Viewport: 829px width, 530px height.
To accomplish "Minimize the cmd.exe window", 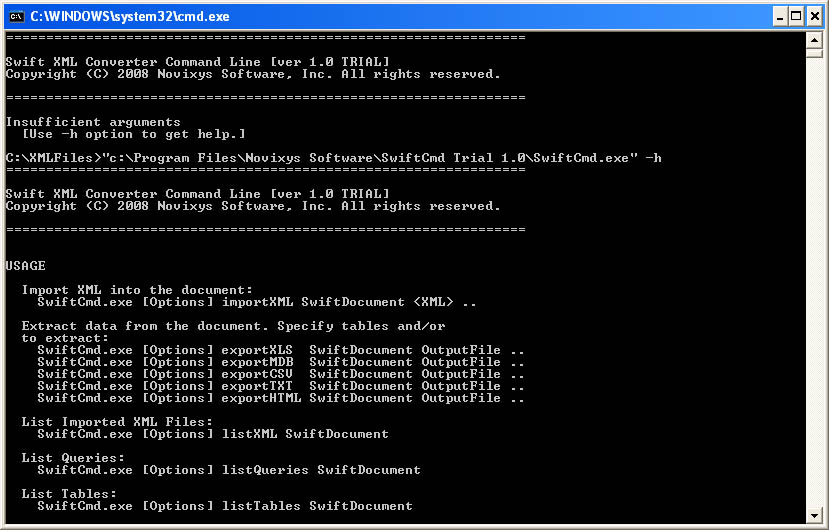I will 779,16.
